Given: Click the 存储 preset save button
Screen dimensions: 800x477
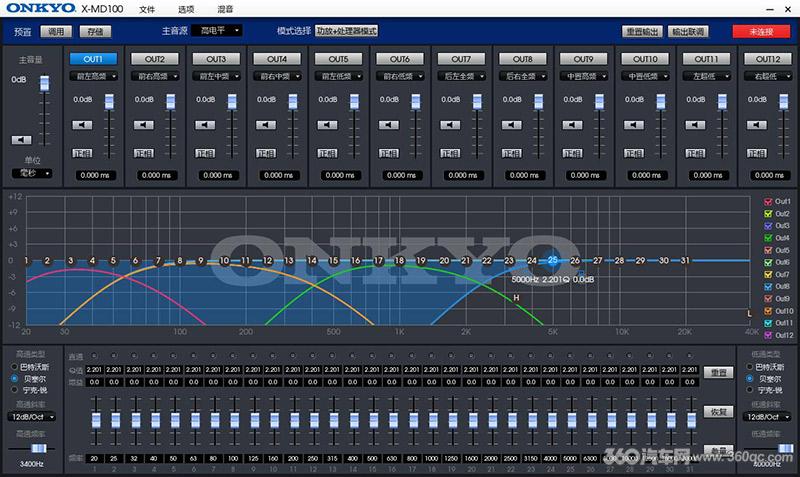Looking at the screenshot, I should click(95, 32).
